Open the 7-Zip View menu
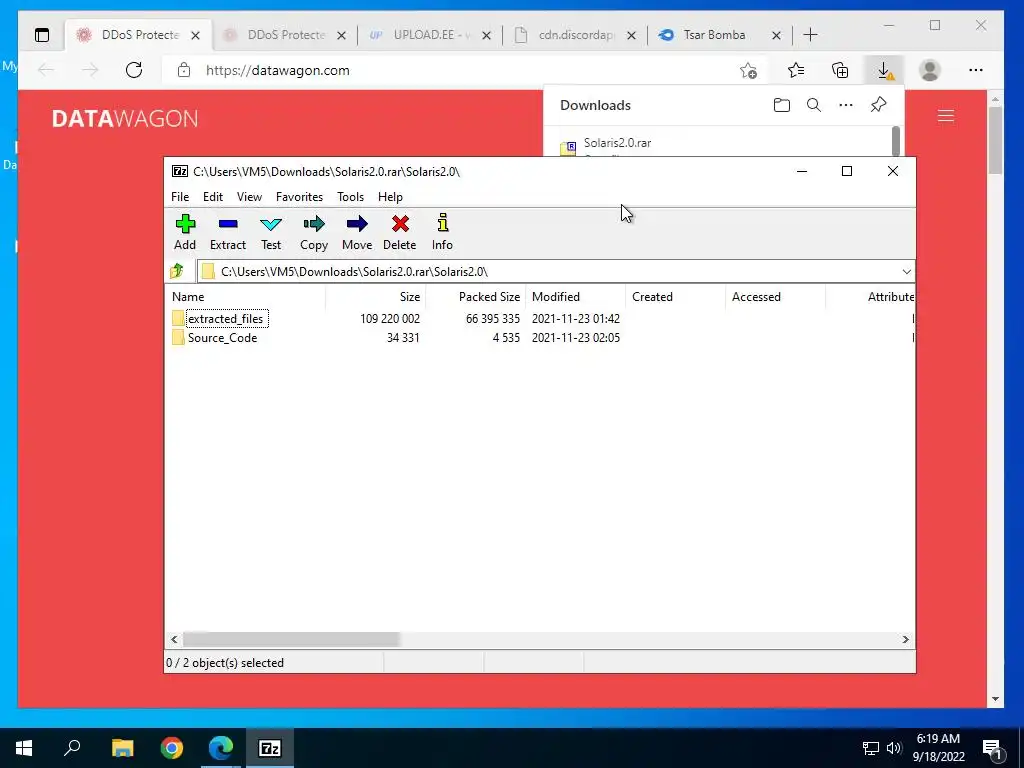Screen dimensions: 1024x768 coord(249,197)
